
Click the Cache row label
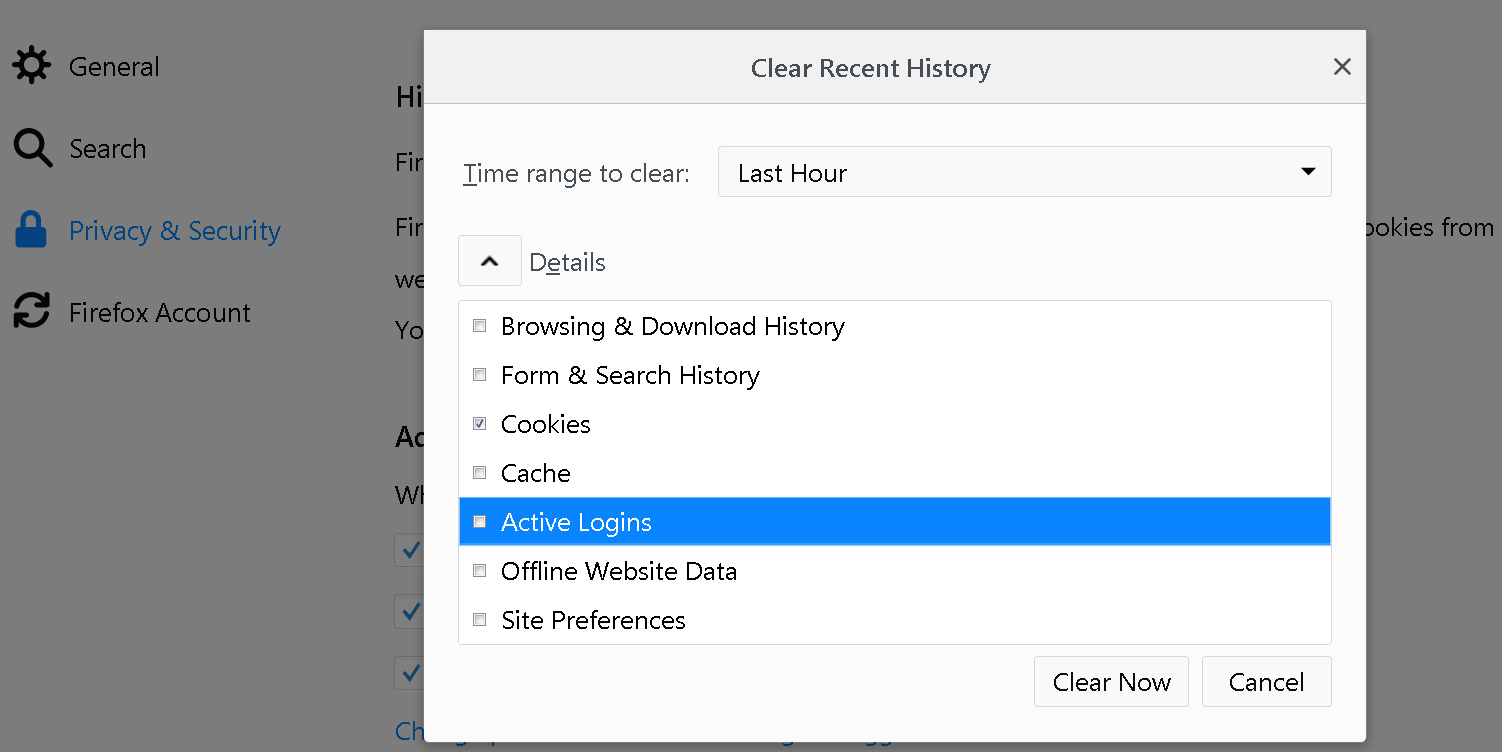[536, 473]
